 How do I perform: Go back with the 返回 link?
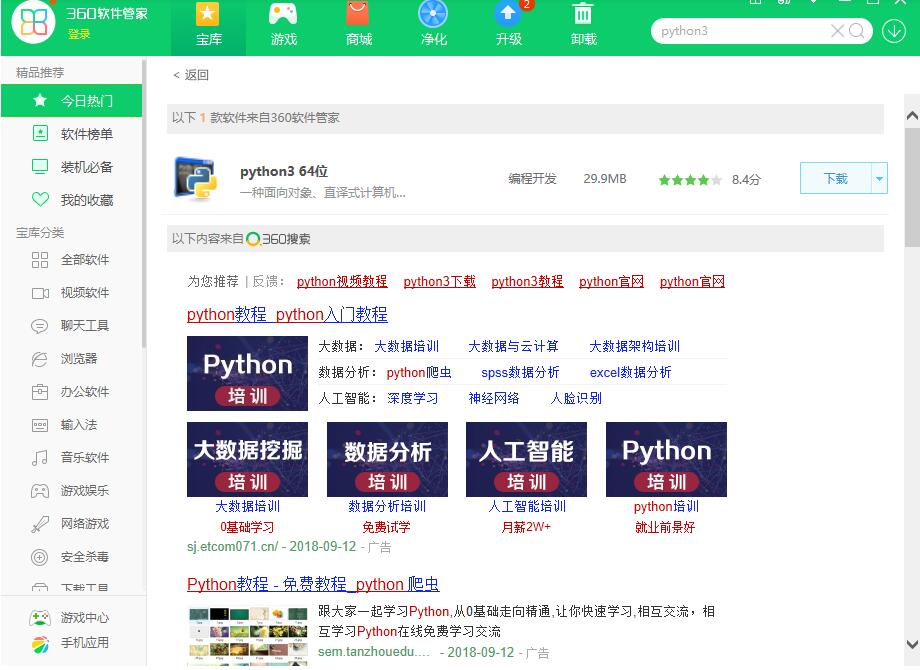tap(191, 75)
